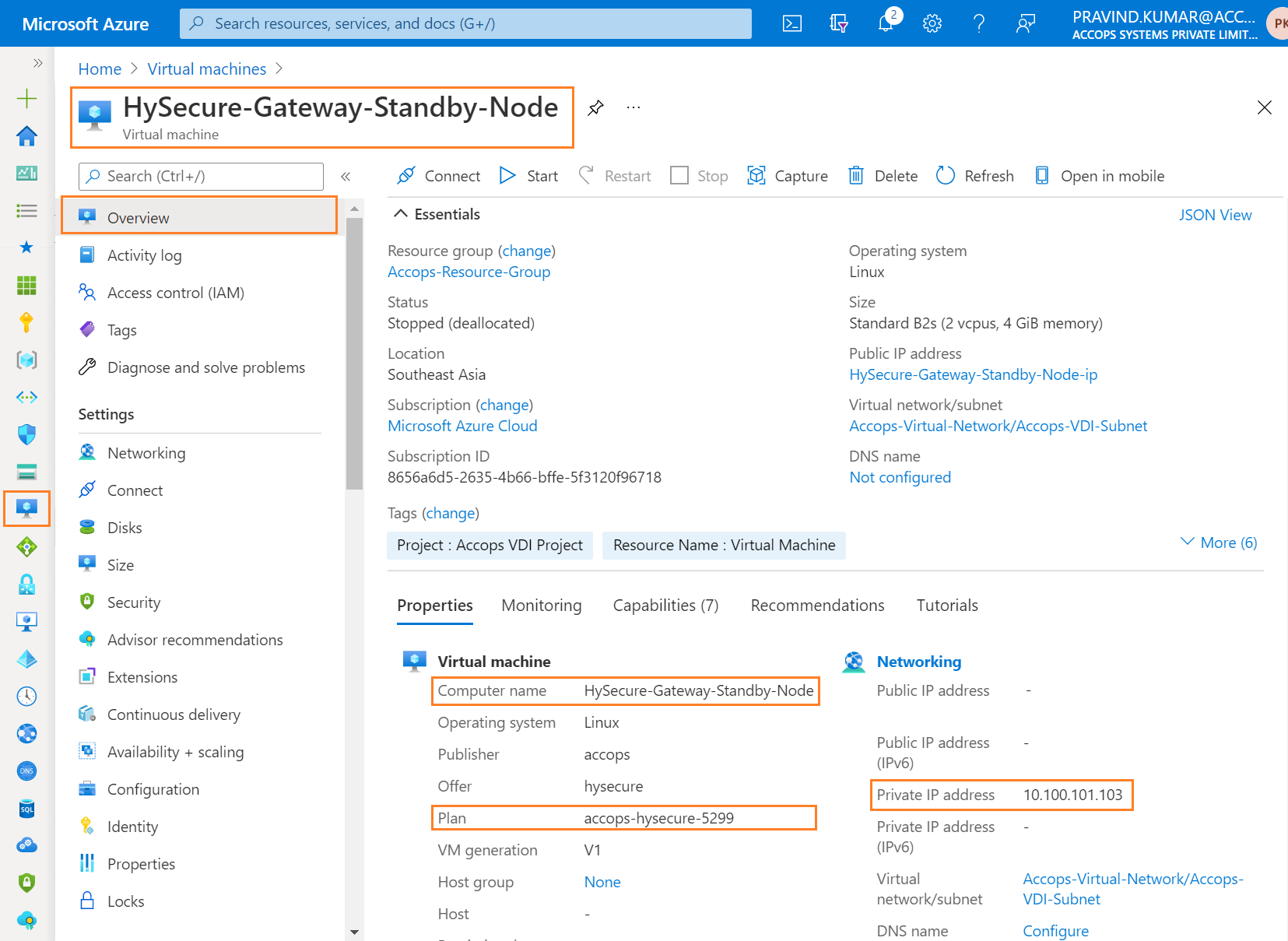The width and height of the screenshot is (1288, 941).
Task: Open JSON View link
Action: pos(1215,215)
